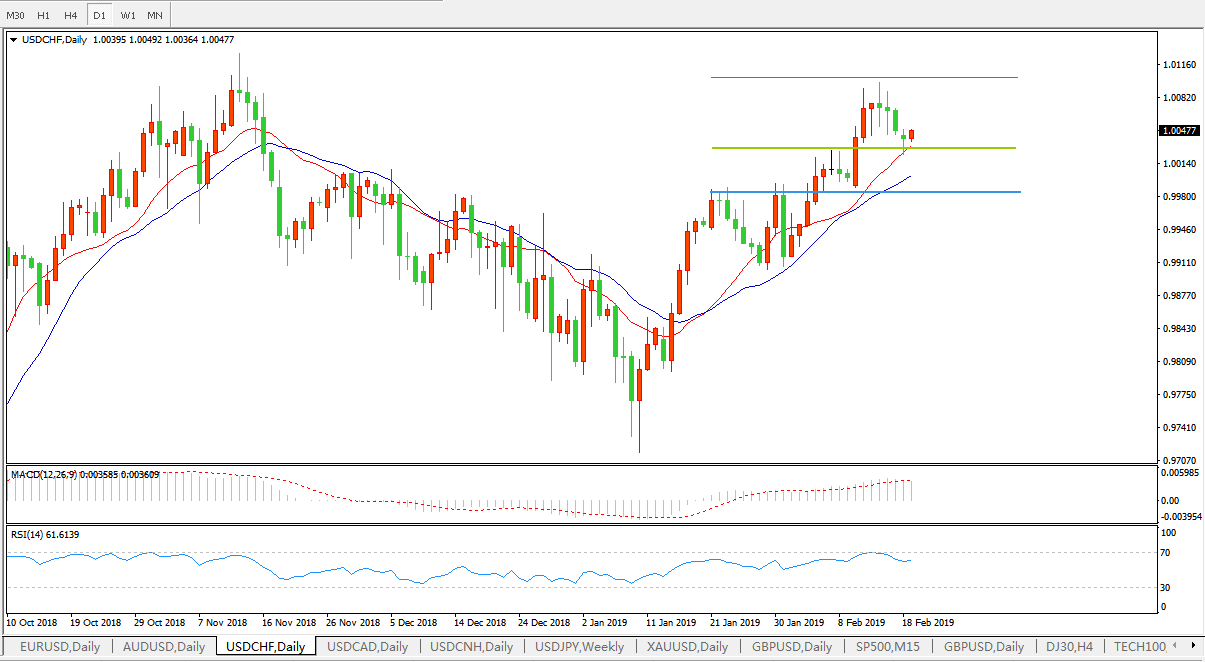Select the H1 timeframe button
Viewport: 1205px width, 662px height.
pyautogui.click(x=43, y=15)
